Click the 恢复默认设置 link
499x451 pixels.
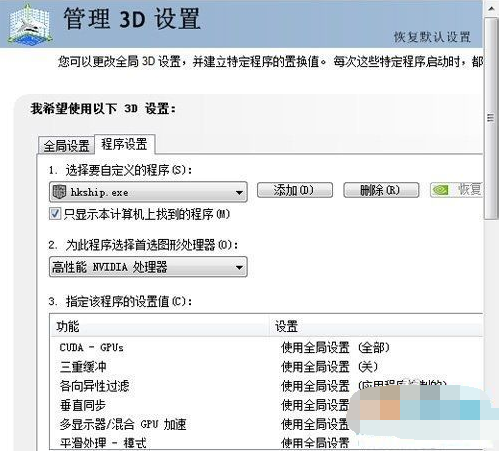tap(432, 37)
